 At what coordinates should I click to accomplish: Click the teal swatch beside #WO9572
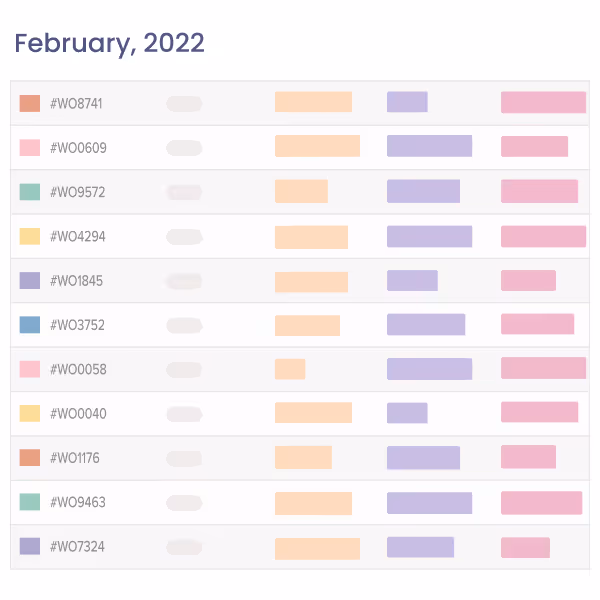(30, 192)
